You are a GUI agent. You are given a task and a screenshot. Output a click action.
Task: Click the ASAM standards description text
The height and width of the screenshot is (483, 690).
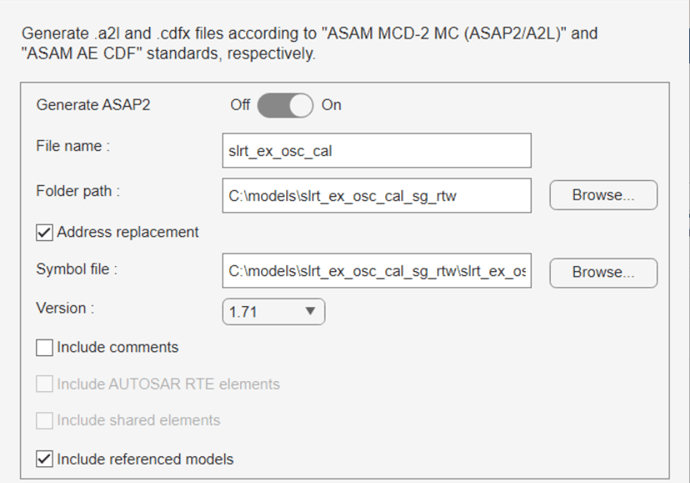click(309, 43)
